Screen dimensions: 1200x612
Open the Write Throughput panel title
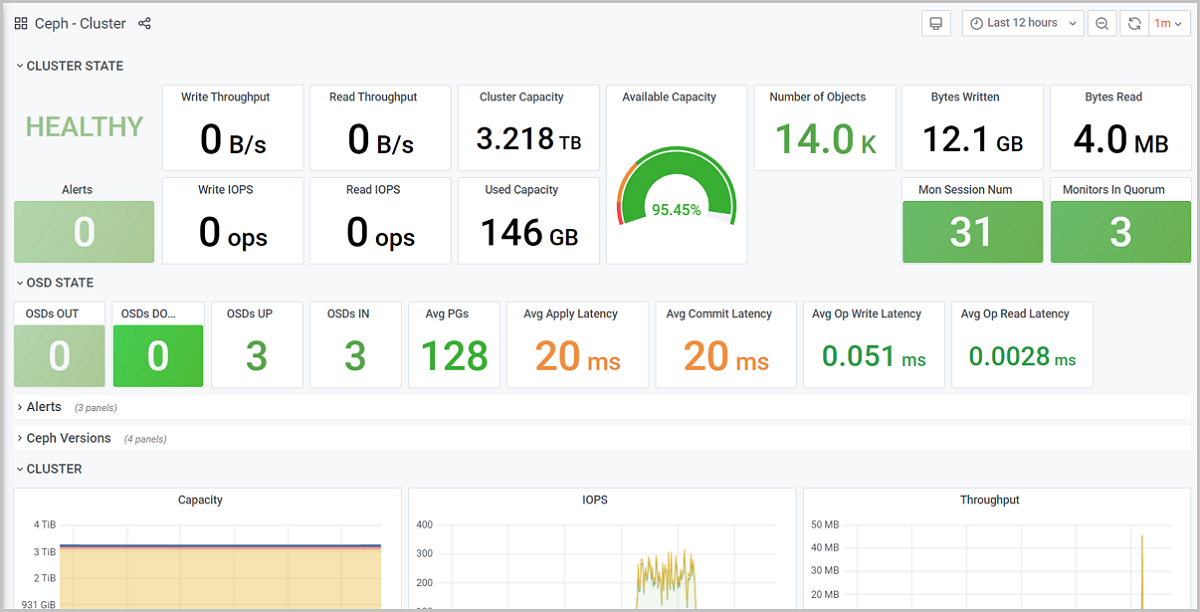225,97
